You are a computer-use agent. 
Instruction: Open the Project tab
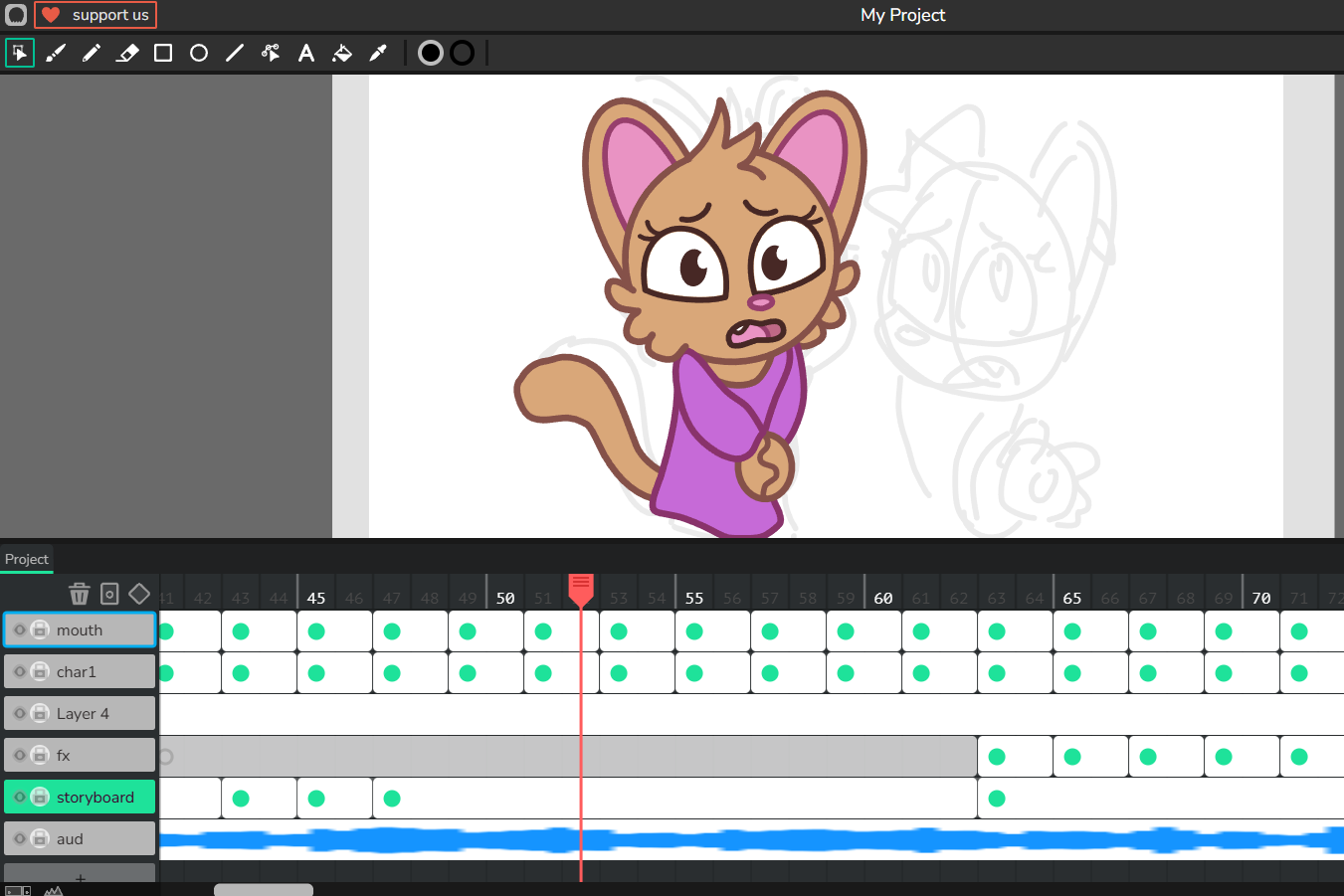[27, 559]
